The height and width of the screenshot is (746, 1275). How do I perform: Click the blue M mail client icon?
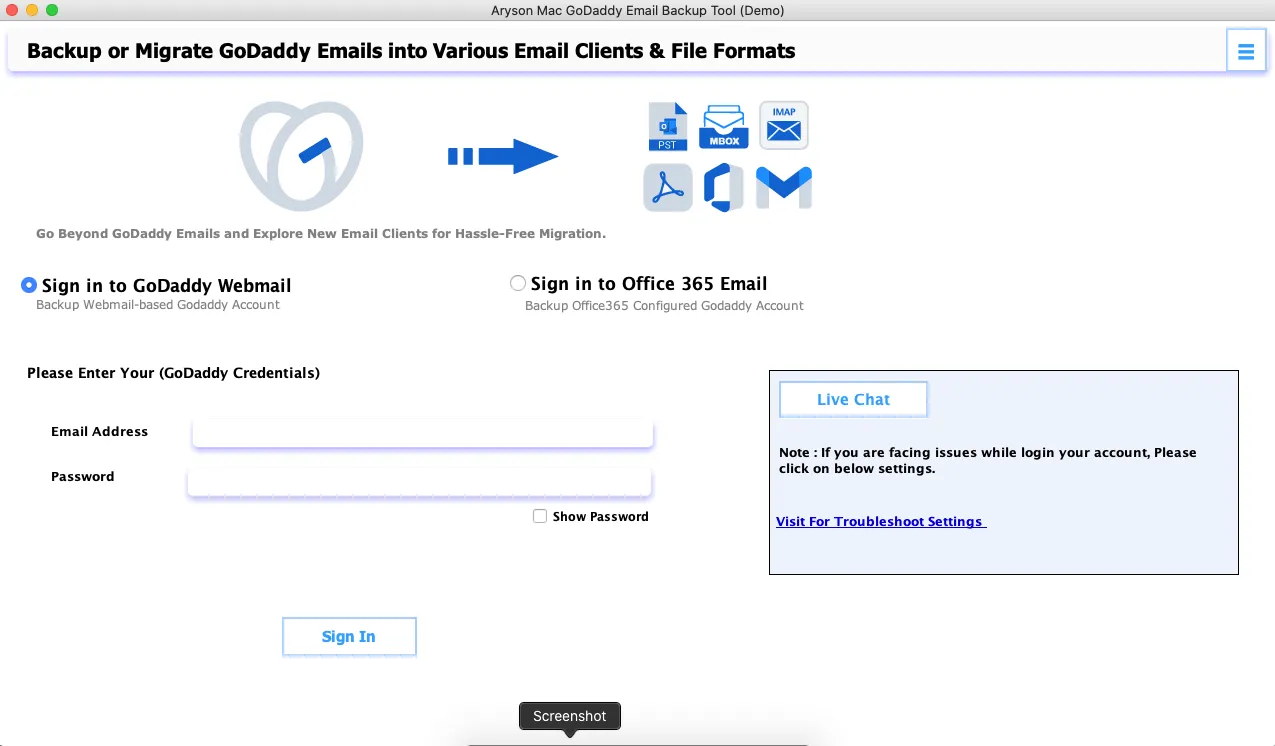784,188
